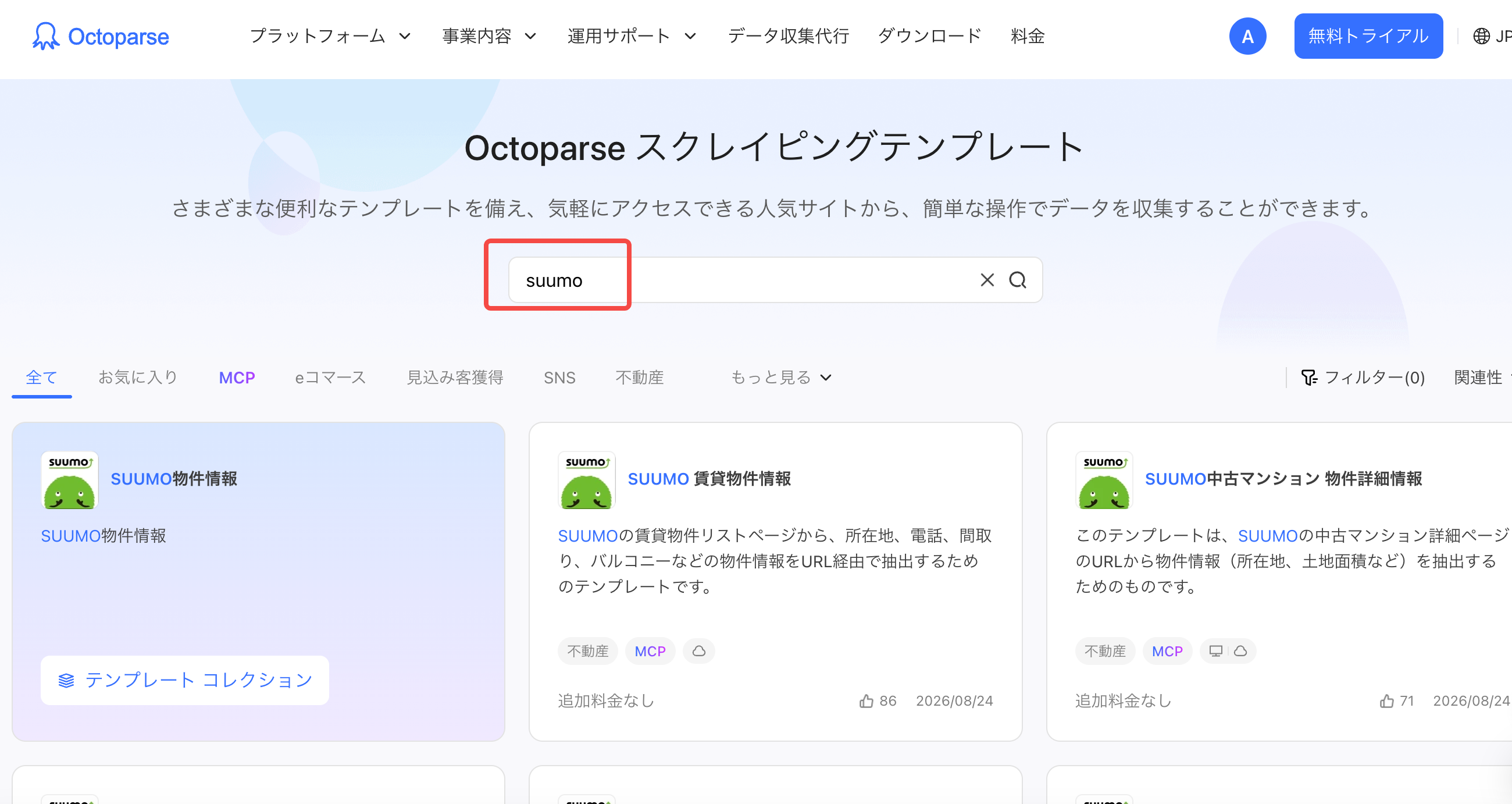1512x804 pixels.
Task: Click 不動産 tag on SUUMO 賃貸物件情報 card
Action: tap(587, 652)
